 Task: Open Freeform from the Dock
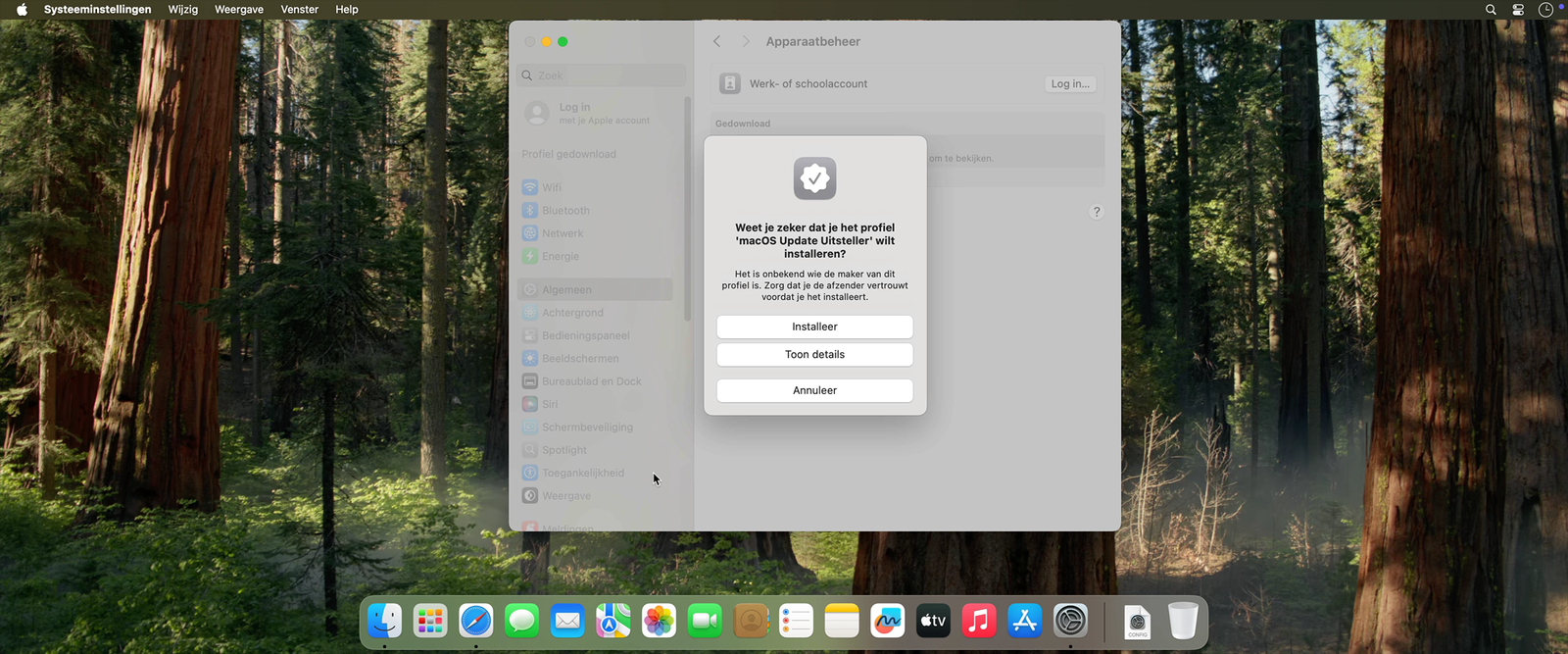click(888, 621)
